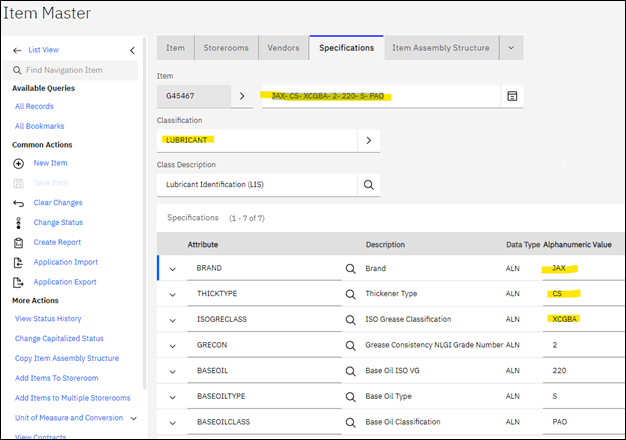Expand the BRAND specification row
Image resolution: width=626 pixels, height=440 pixels.
pos(172,269)
